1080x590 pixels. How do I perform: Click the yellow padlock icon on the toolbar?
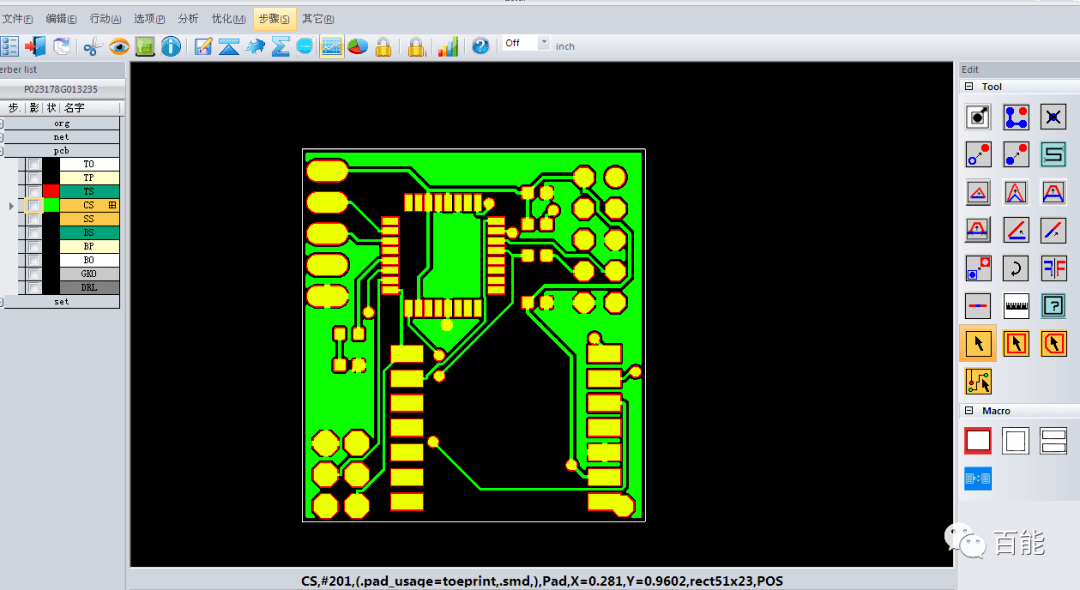(x=382, y=46)
